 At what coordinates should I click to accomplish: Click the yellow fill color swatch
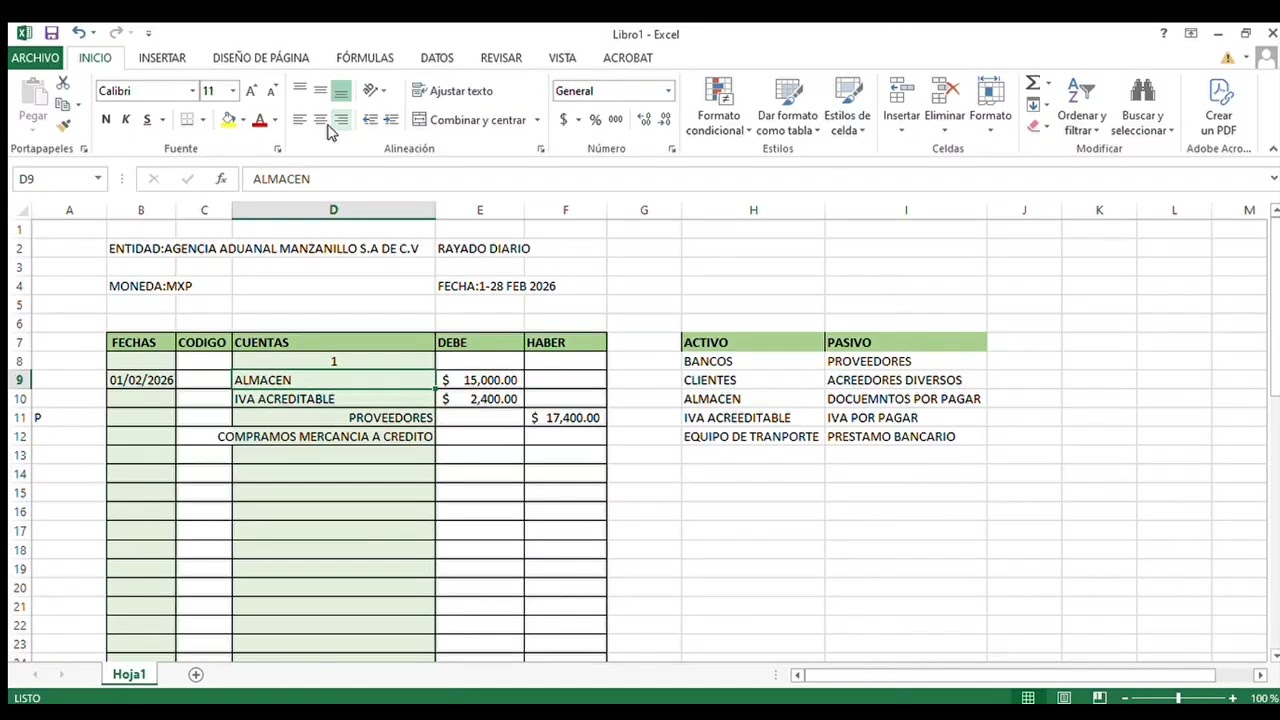click(229, 120)
